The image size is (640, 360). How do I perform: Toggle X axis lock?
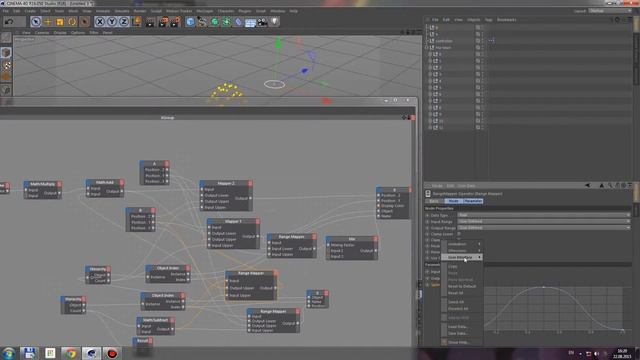click(x=100, y=22)
